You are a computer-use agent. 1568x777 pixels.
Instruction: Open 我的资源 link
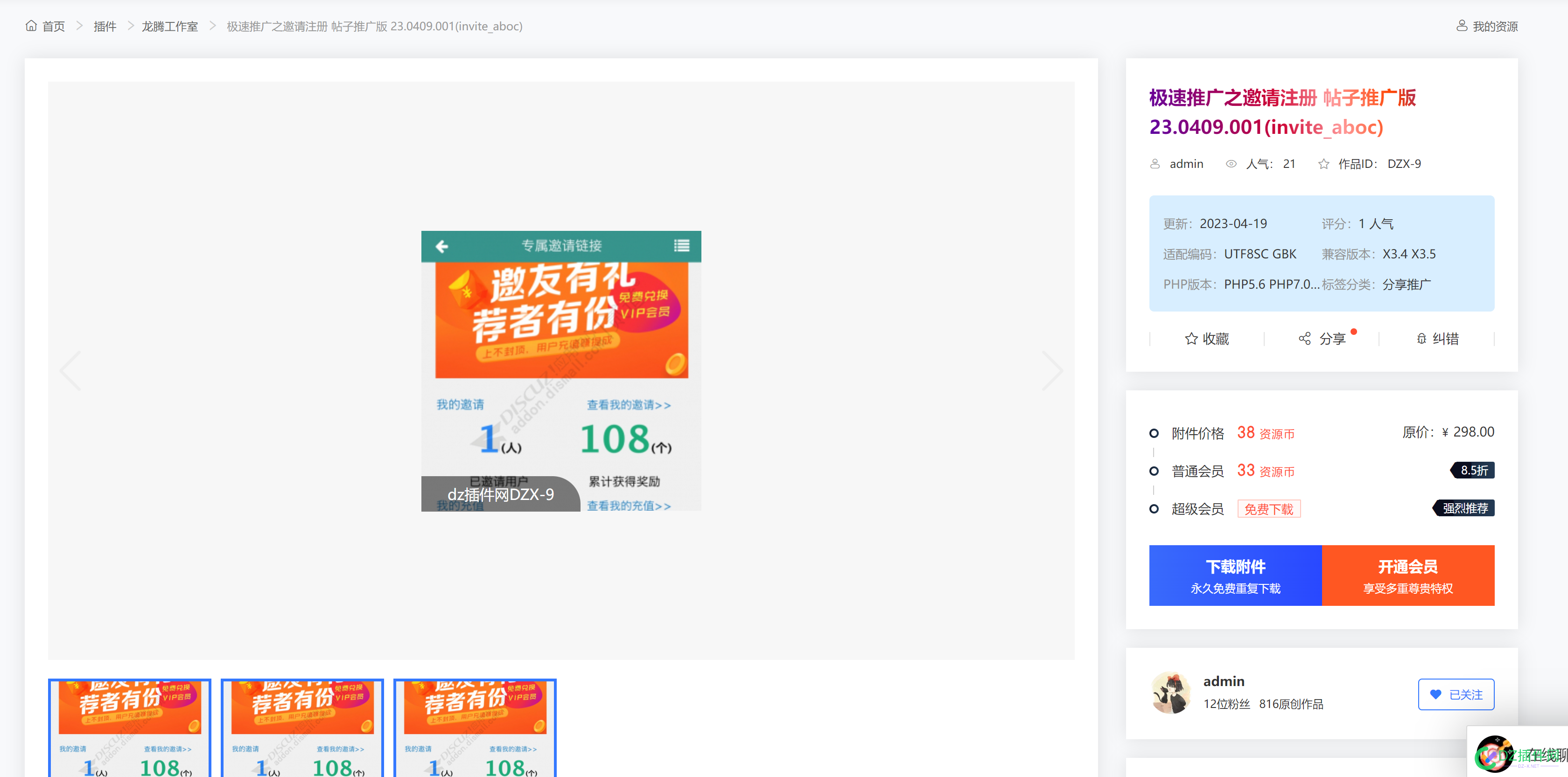pos(1495,26)
